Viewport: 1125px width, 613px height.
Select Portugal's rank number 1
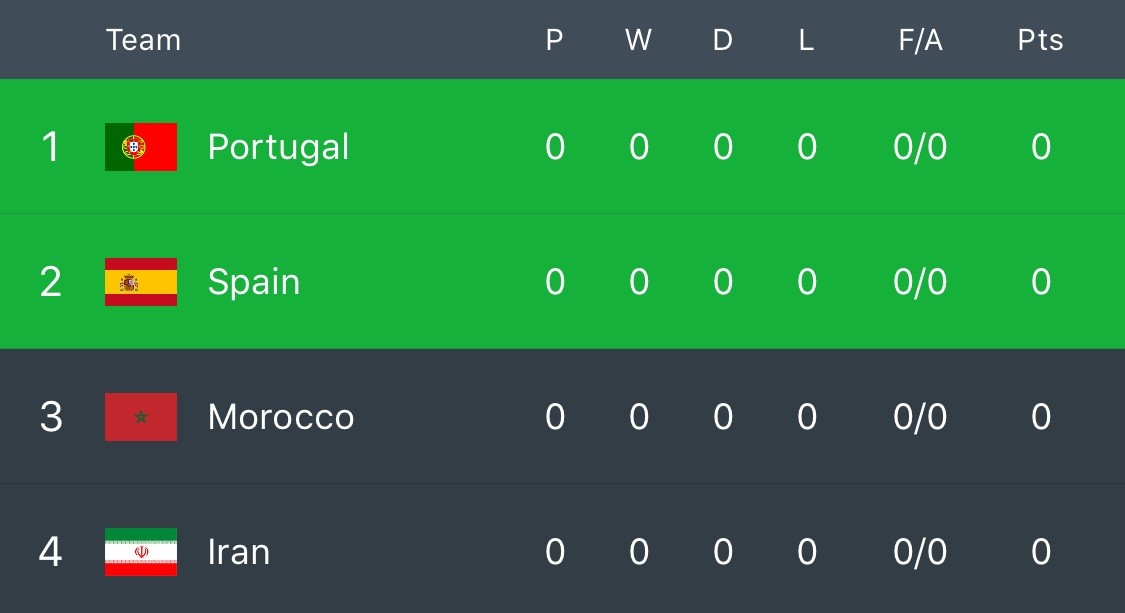click(x=50, y=147)
